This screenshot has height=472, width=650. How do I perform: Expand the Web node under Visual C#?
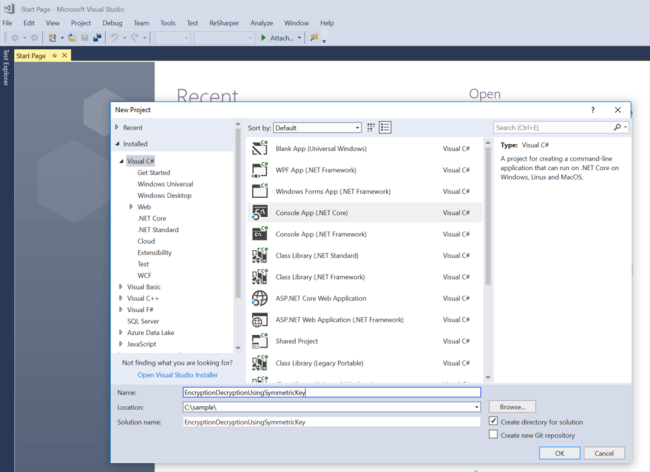pos(131,206)
